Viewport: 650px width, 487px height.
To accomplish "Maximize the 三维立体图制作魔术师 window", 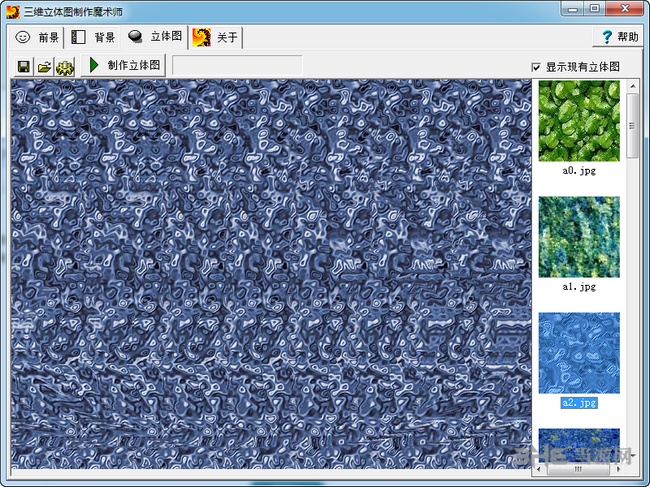I will (595, 9).
